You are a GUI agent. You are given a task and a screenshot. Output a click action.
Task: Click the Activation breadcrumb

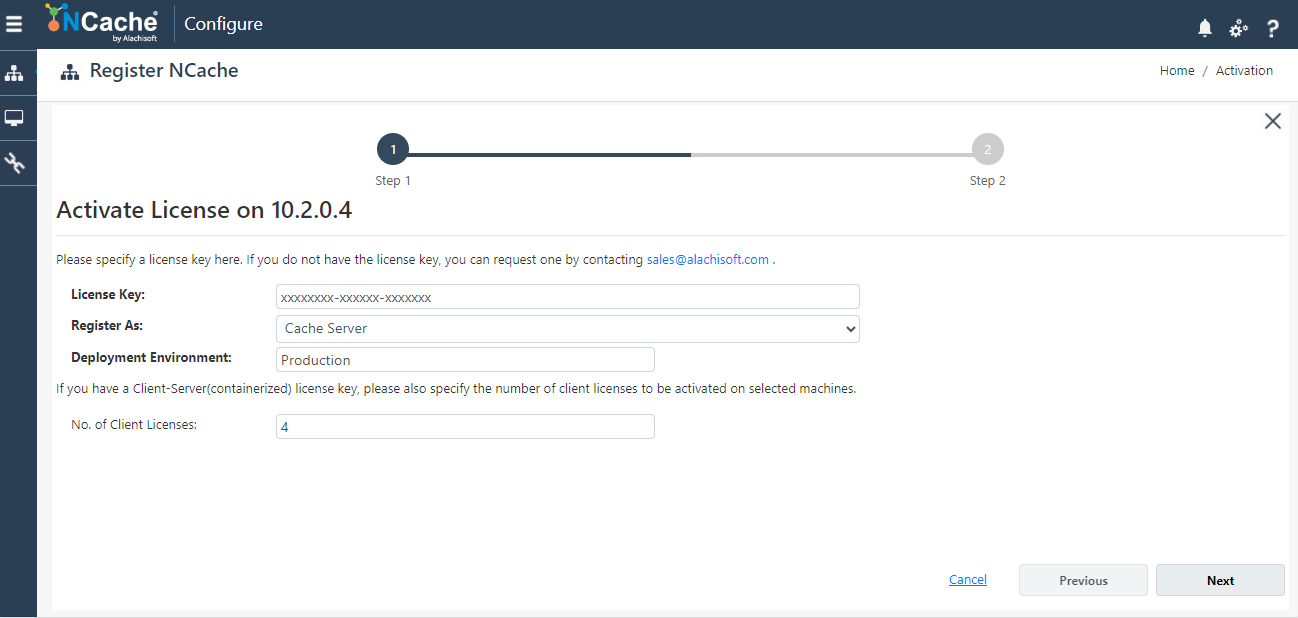click(1244, 71)
